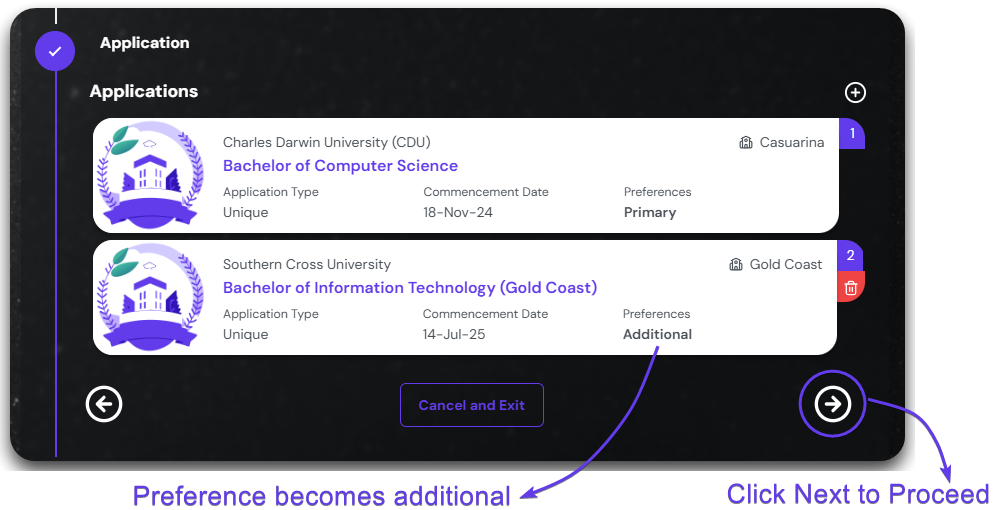Viewport: 996px width, 510px height.
Task: Select application number 1 badge
Action: tap(852, 133)
